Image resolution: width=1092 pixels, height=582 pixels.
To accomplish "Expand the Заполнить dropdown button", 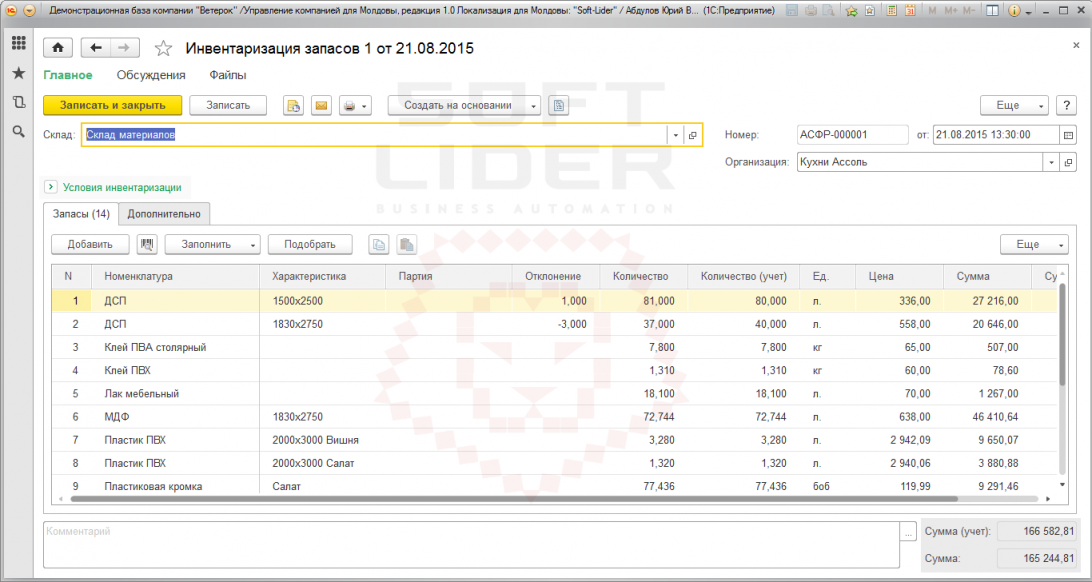I will [253, 244].
